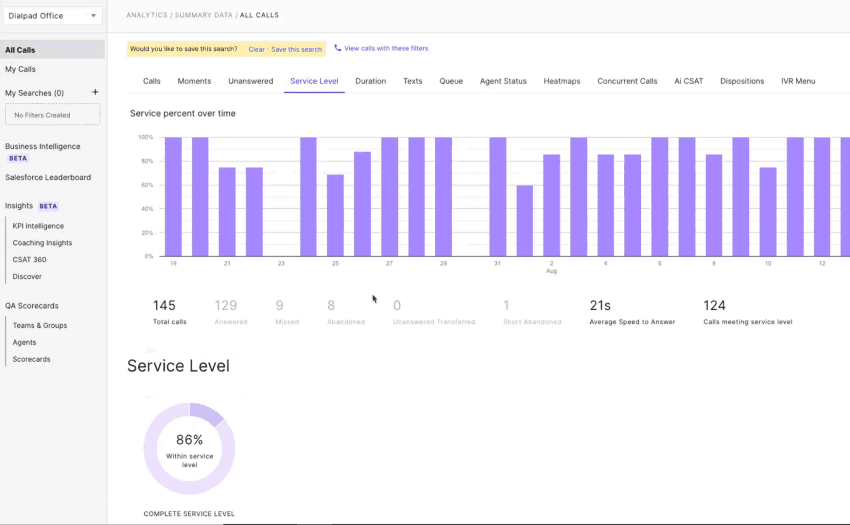Open CSAT 360 page

pos(29,260)
